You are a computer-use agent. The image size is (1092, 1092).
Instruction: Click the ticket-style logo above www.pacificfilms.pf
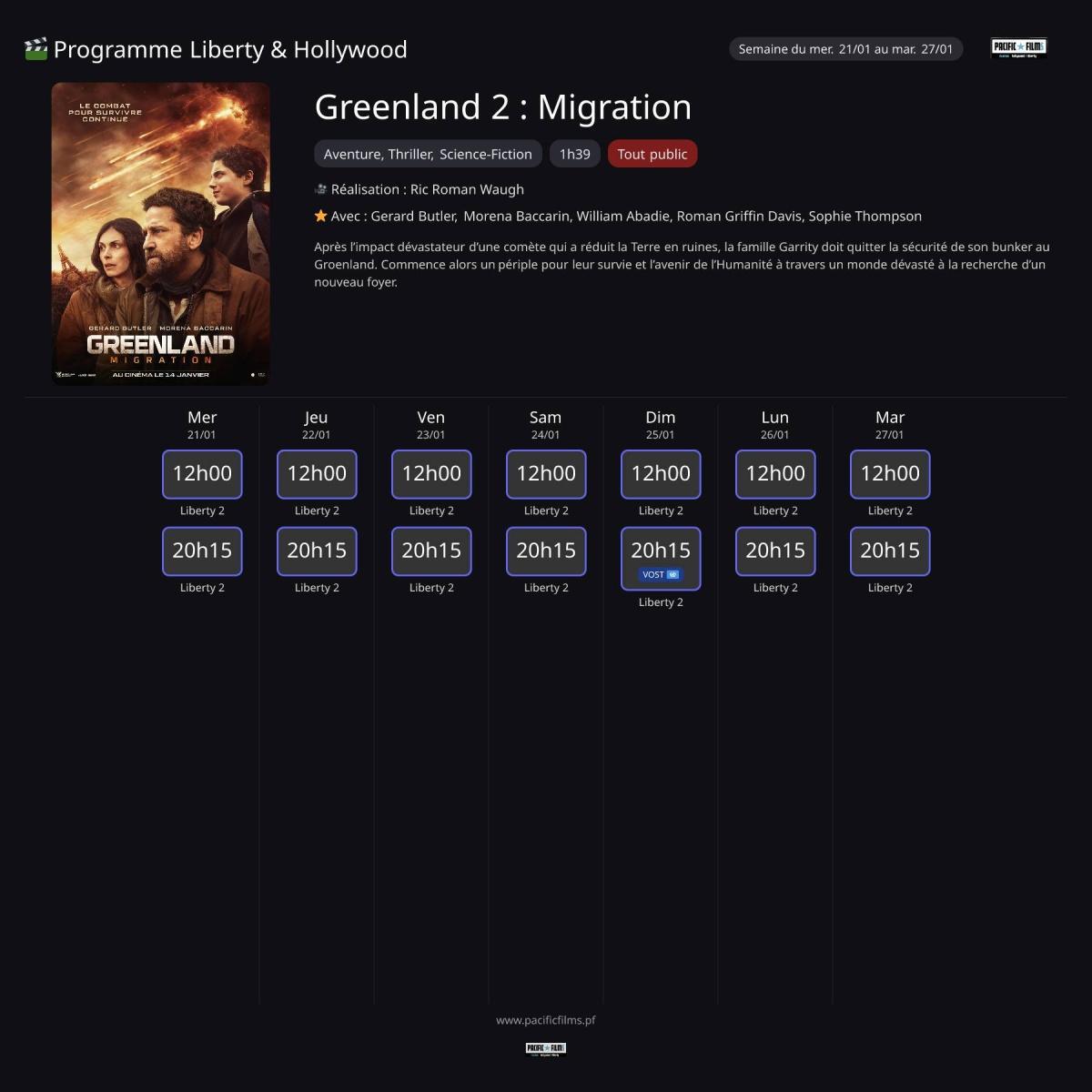(546, 1048)
